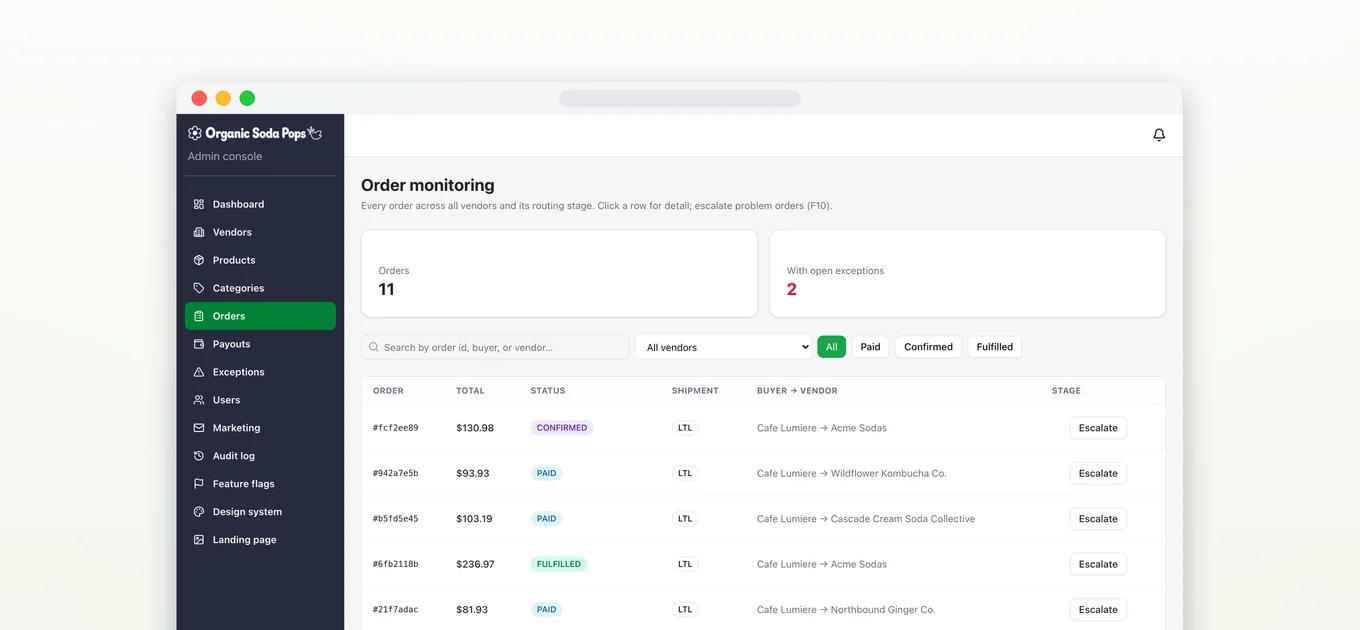Open the Products section
The width and height of the screenshot is (1360, 630).
tap(260, 260)
